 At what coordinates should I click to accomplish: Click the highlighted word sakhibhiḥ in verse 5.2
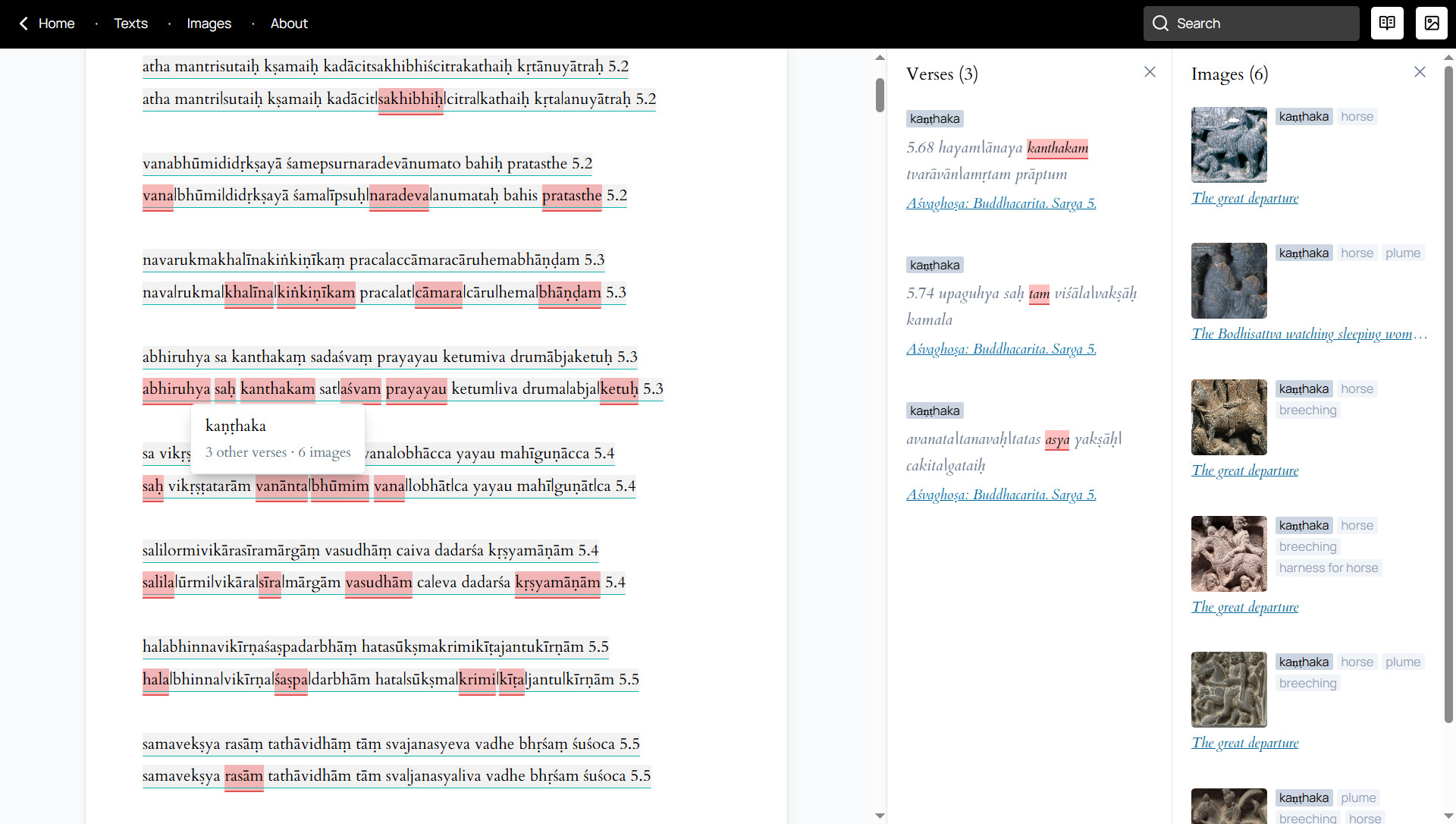click(410, 99)
